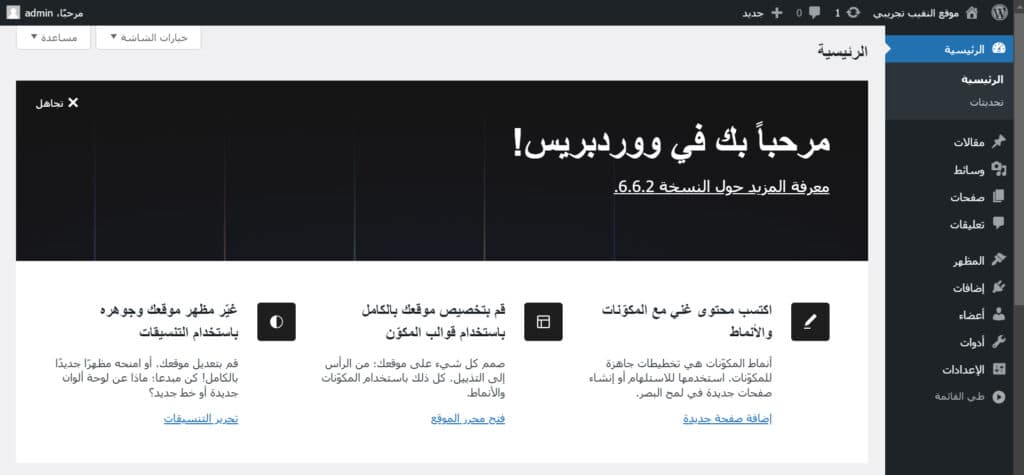Click إضافة صفحة جديدة link
Viewport: 1024px width, 475px height.
click(728, 419)
